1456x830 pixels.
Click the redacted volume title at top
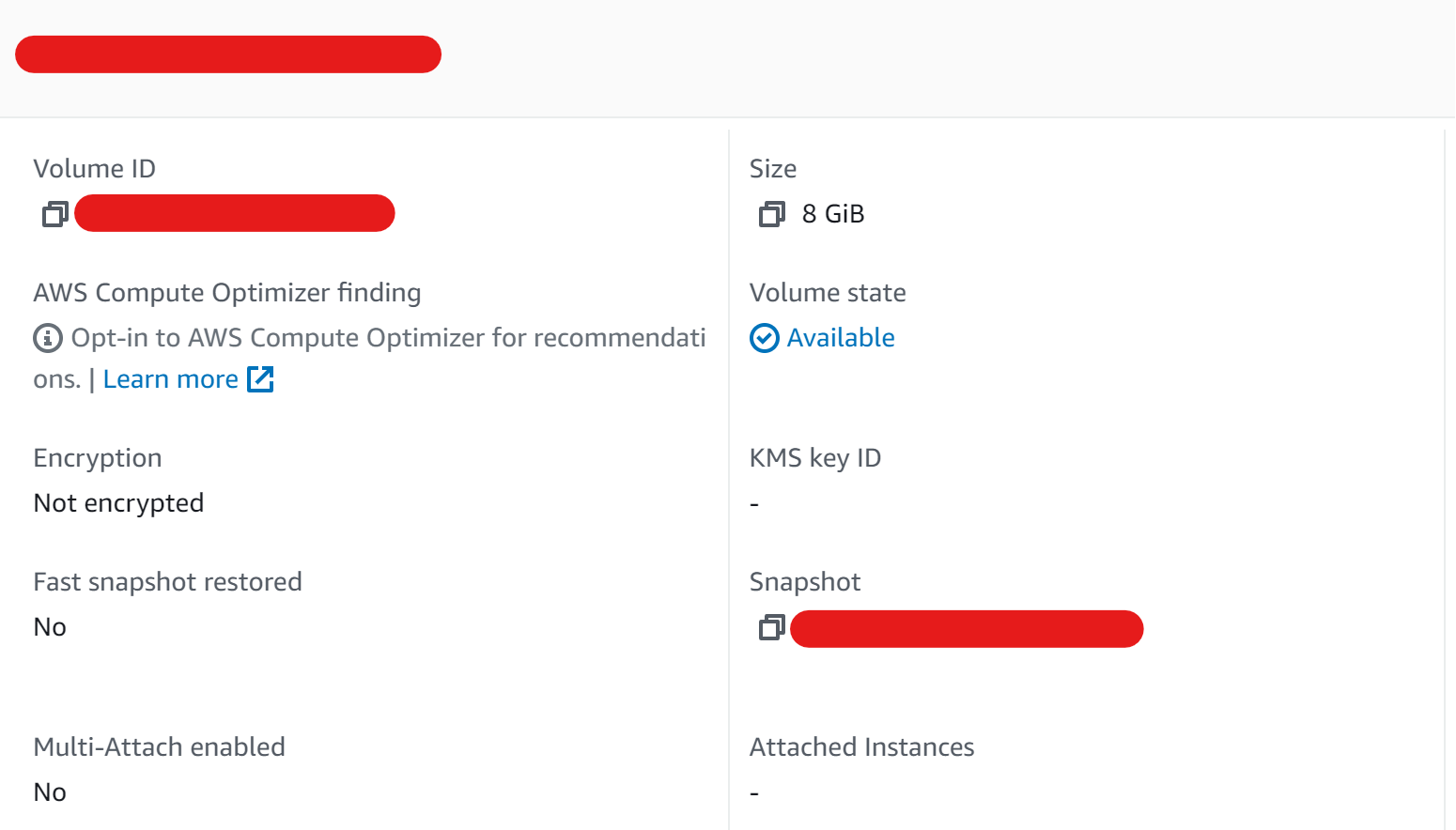pyautogui.click(x=228, y=54)
